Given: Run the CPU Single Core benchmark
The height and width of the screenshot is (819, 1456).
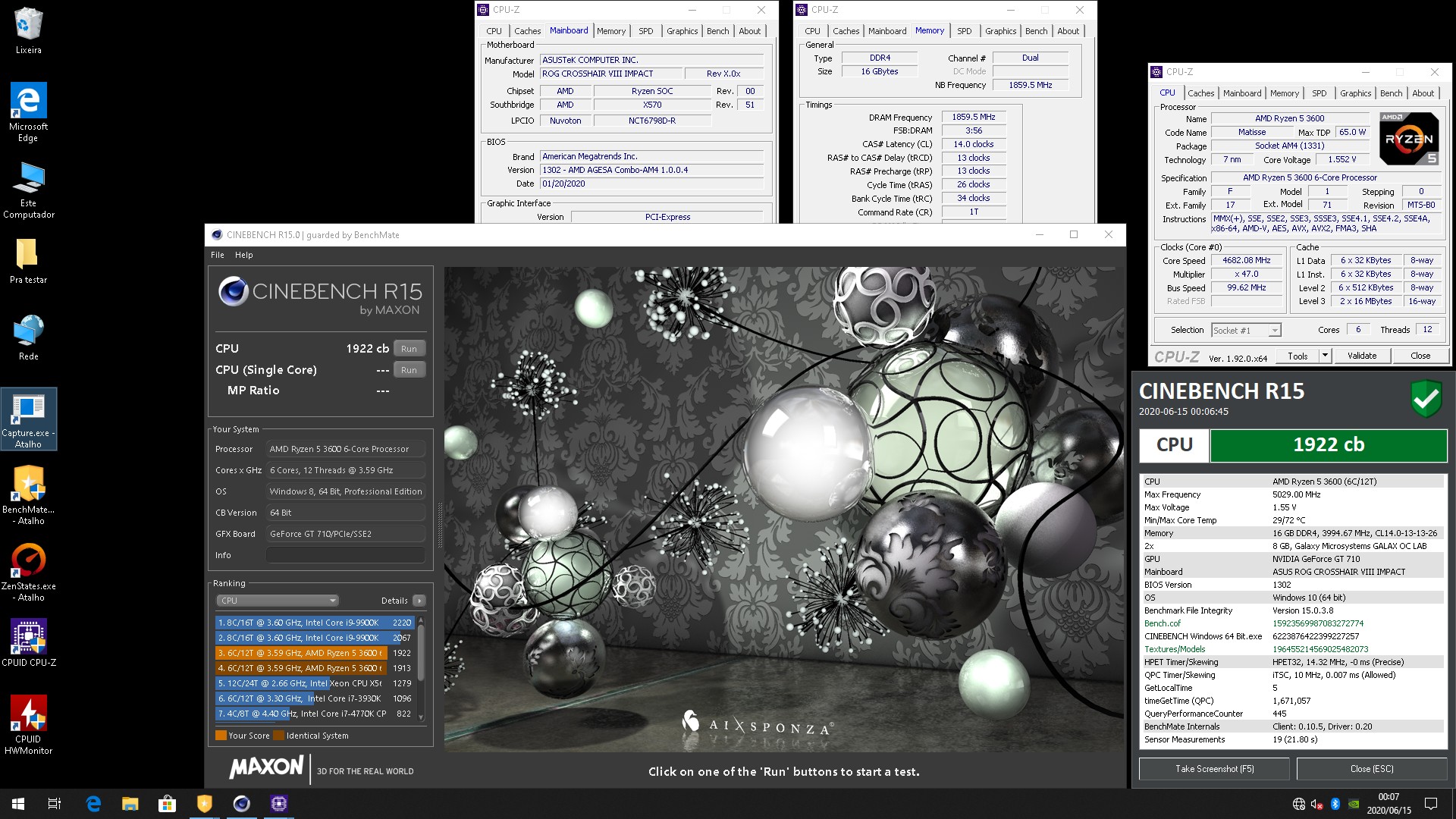Looking at the screenshot, I should click(409, 370).
